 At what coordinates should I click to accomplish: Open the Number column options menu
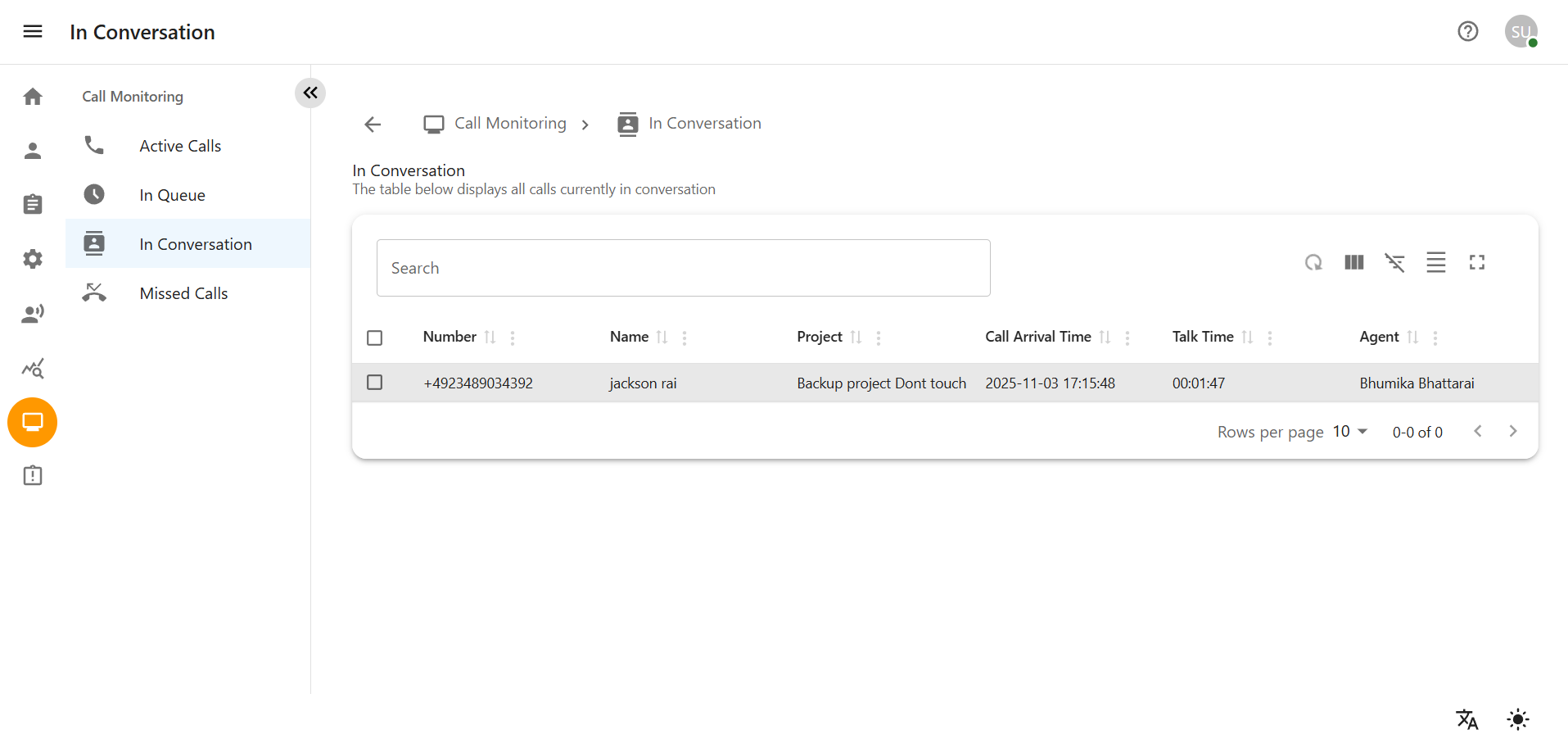[x=513, y=338]
